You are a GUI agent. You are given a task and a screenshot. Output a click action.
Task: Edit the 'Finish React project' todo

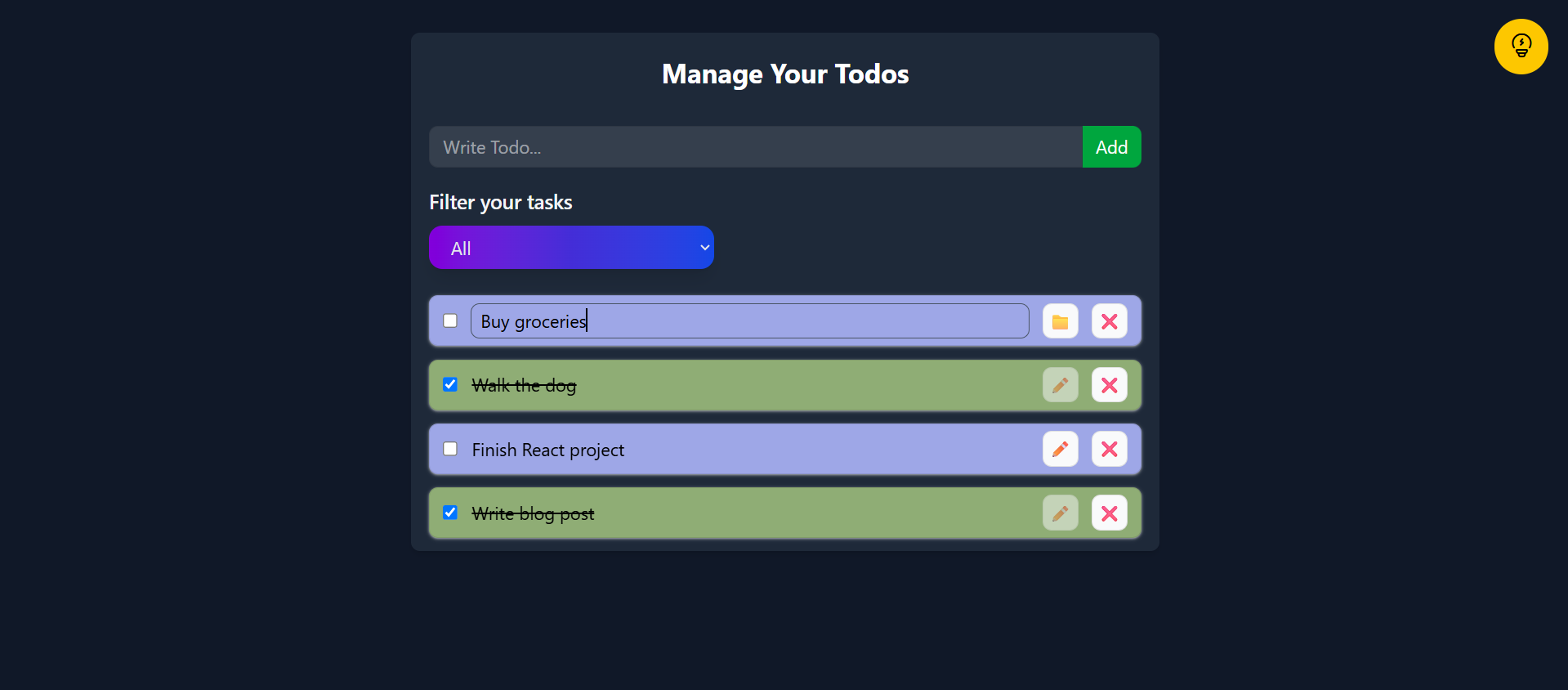pyautogui.click(x=1059, y=449)
